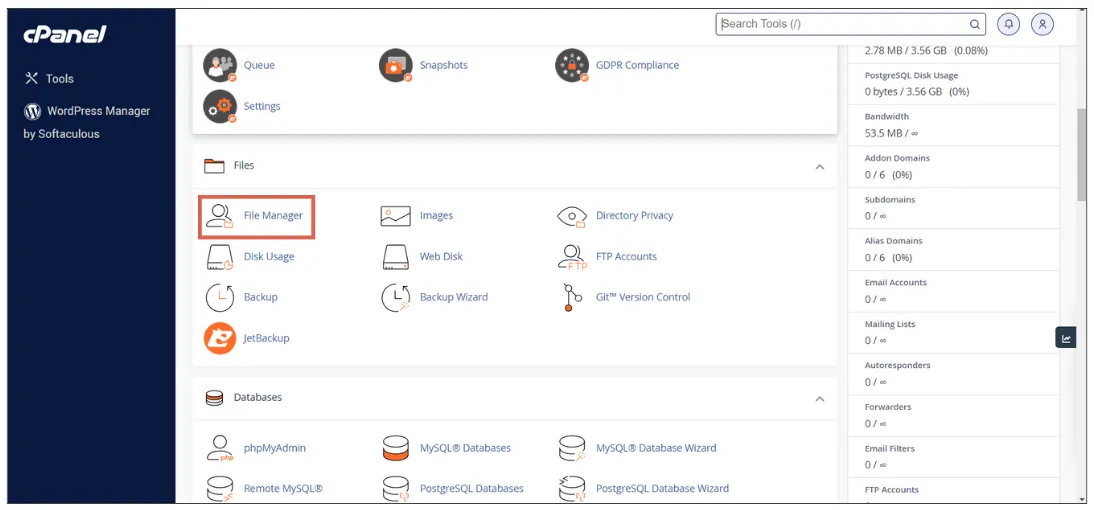The height and width of the screenshot is (510, 1094).
Task: Open notifications bell icon
Action: coord(1008,24)
